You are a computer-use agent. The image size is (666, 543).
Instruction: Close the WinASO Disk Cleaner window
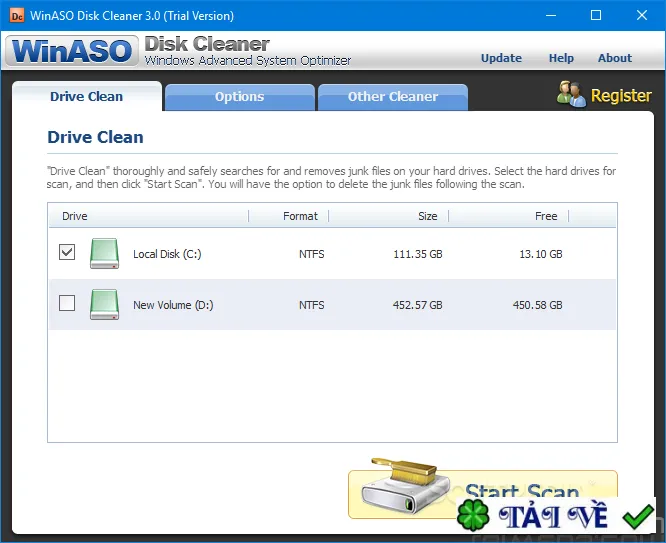pos(642,15)
